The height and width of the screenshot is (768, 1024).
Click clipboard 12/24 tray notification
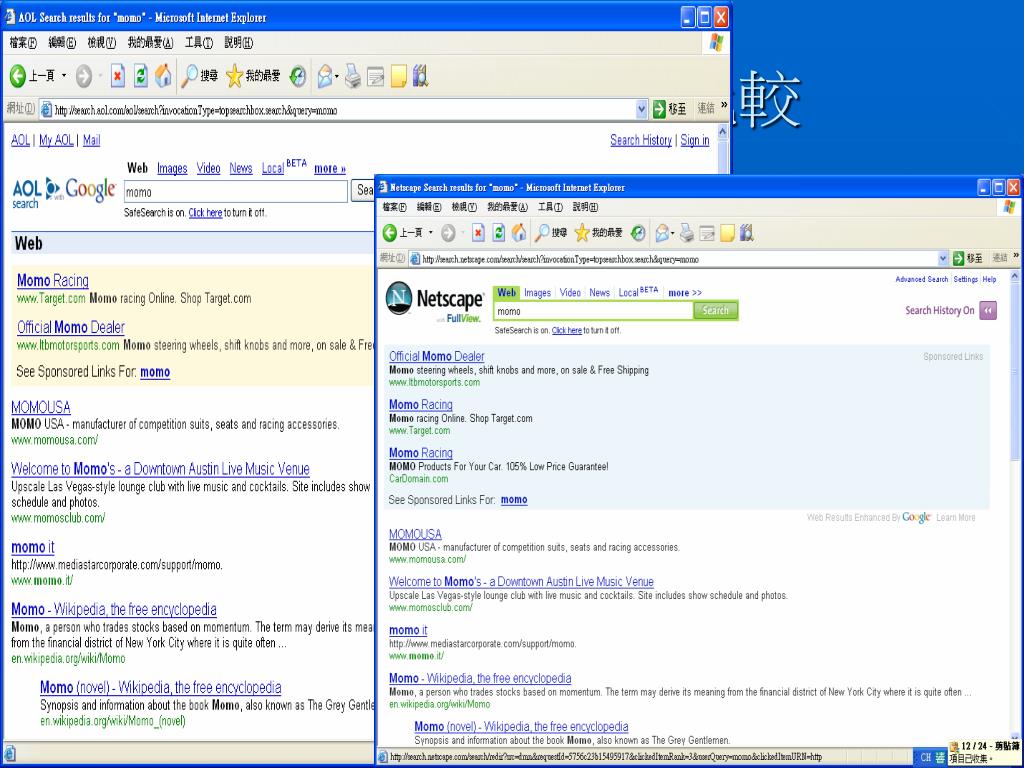coord(985,752)
